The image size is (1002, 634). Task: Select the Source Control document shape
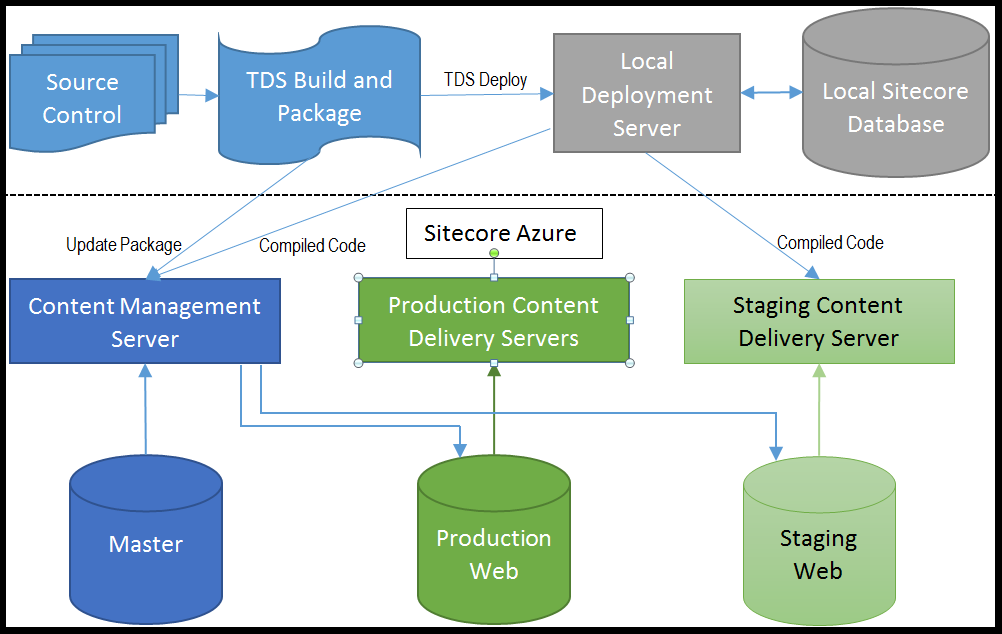click(x=82, y=98)
